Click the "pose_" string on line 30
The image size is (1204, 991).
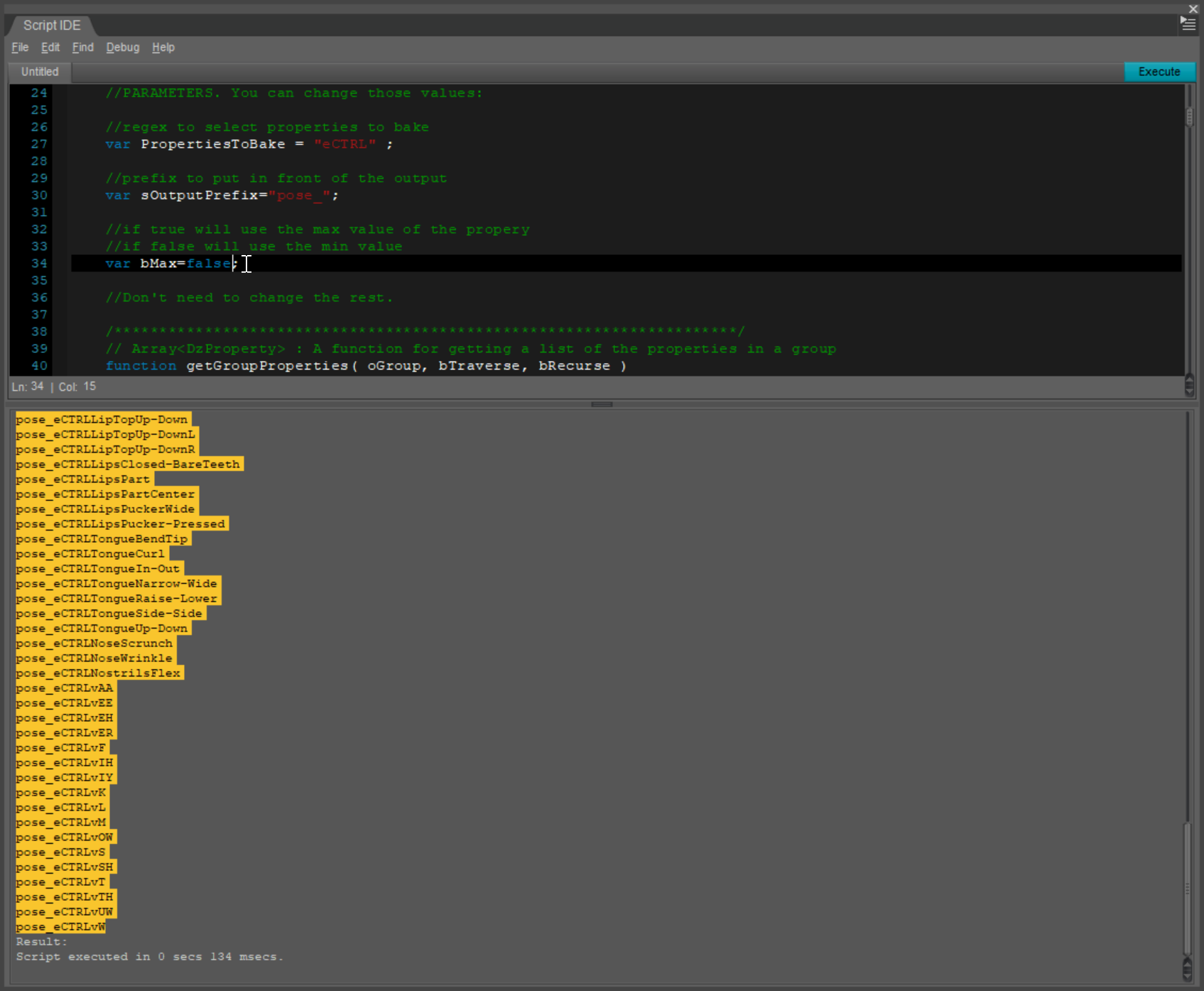pos(299,195)
